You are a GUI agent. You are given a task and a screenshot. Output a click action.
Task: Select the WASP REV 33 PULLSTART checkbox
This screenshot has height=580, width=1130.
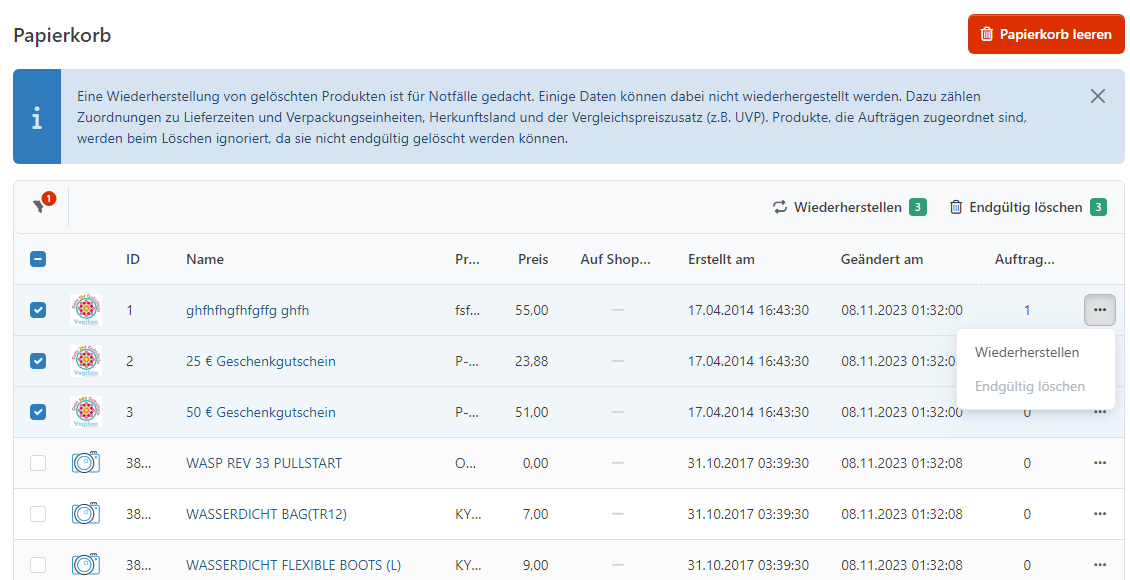(38, 463)
